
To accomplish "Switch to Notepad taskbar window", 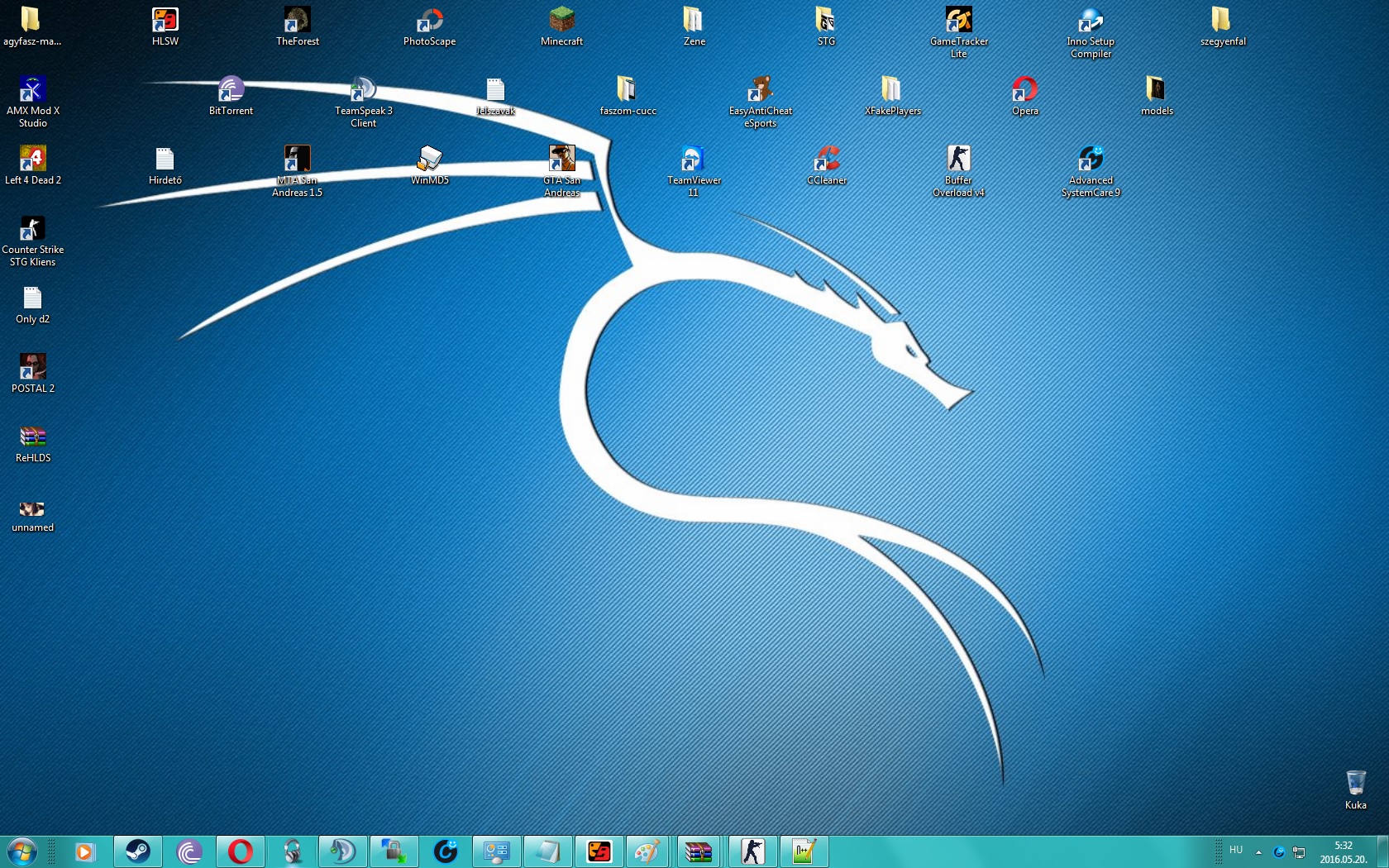I will pos(548,851).
